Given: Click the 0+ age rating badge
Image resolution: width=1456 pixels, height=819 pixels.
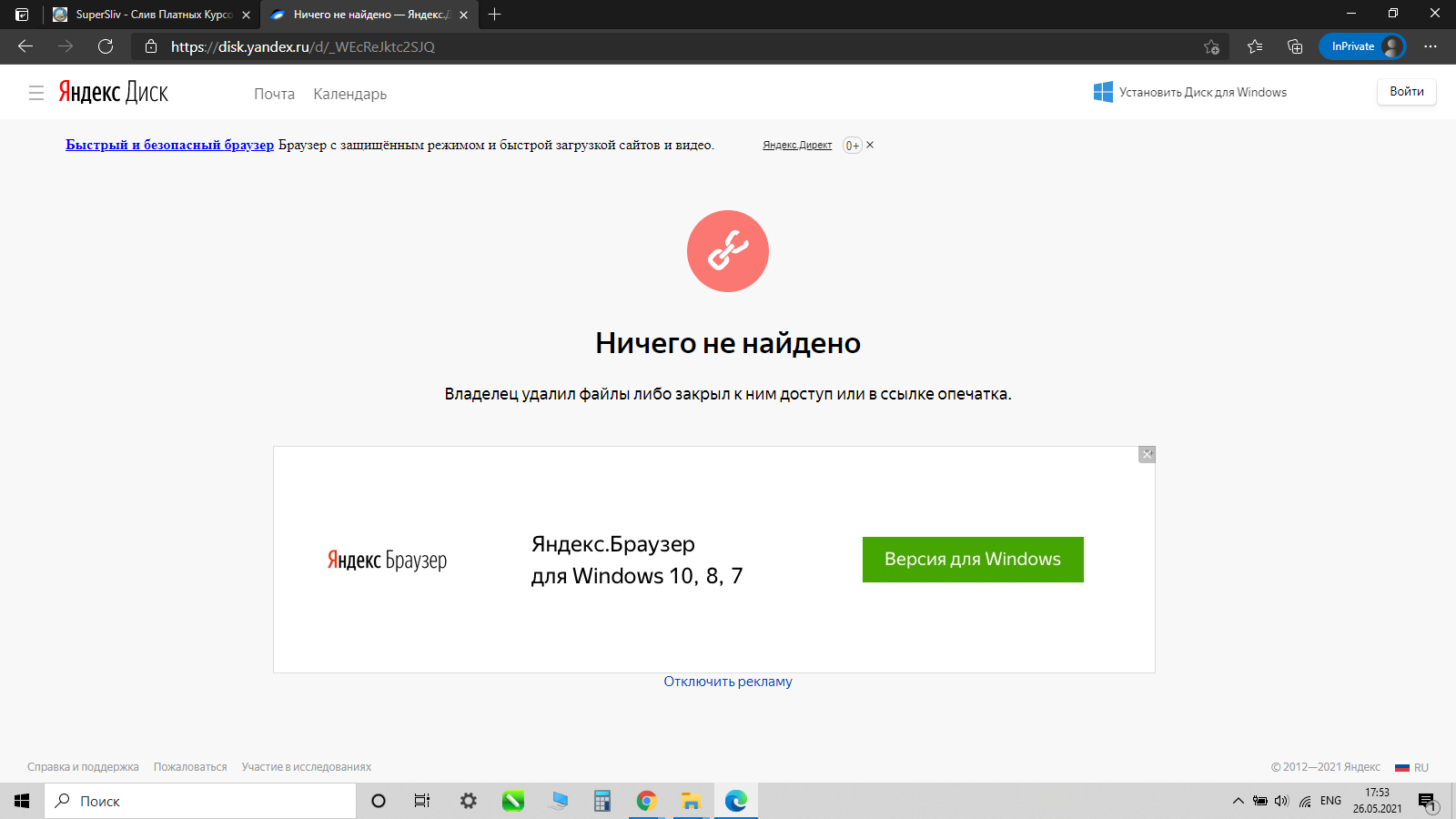Looking at the screenshot, I should (x=852, y=146).
